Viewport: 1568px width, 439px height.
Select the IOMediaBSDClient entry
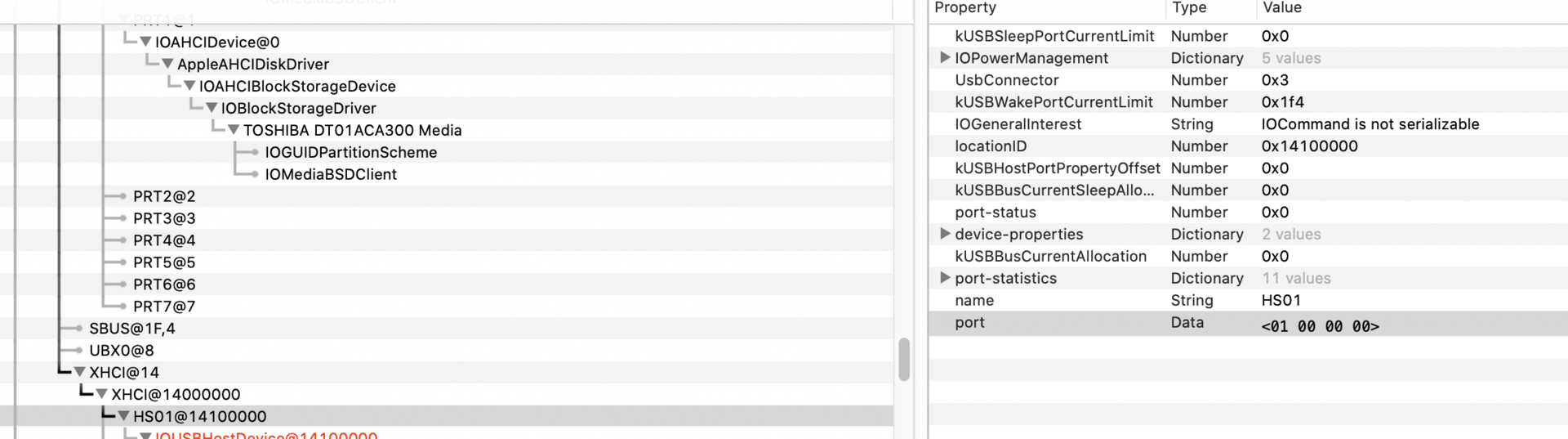(x=331, y=174)
